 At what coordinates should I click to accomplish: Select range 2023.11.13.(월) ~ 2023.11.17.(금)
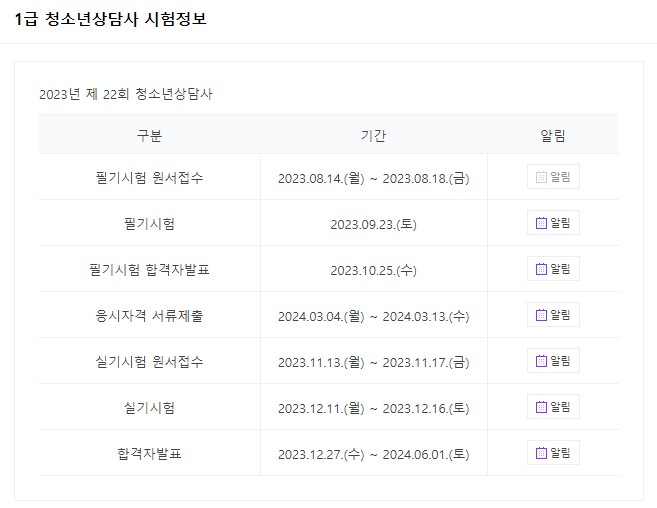[373, 363]
